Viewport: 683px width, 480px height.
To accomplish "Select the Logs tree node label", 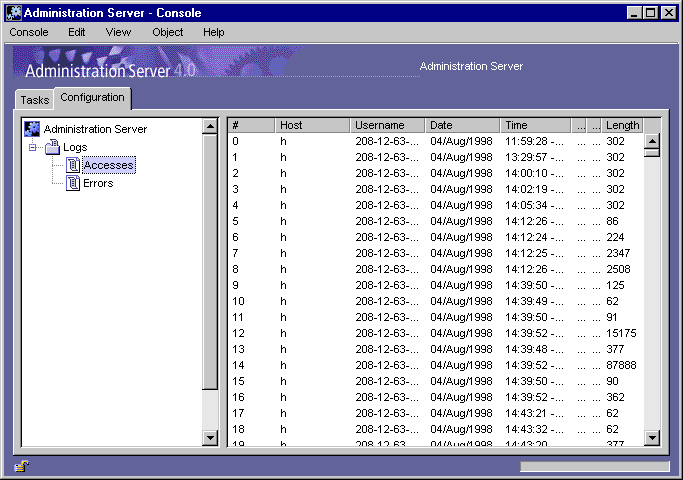I will tap(75, 147).
